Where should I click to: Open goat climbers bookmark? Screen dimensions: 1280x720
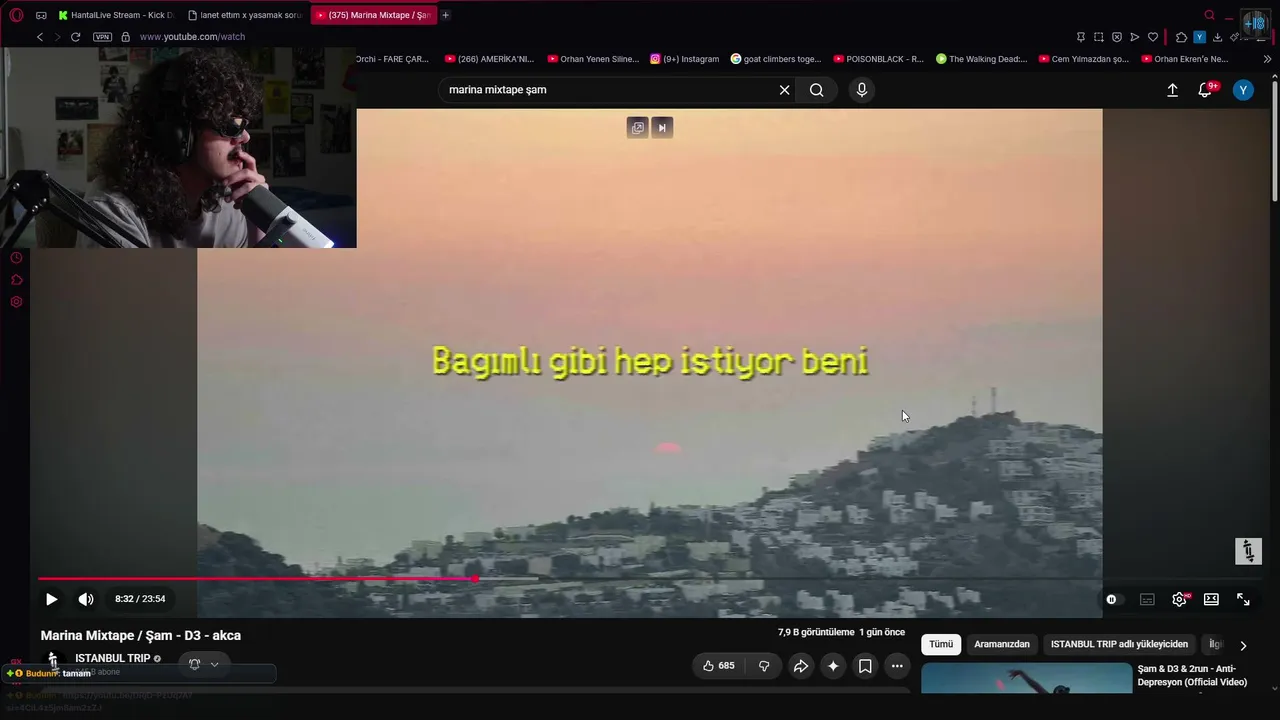[x=776, y=59]
